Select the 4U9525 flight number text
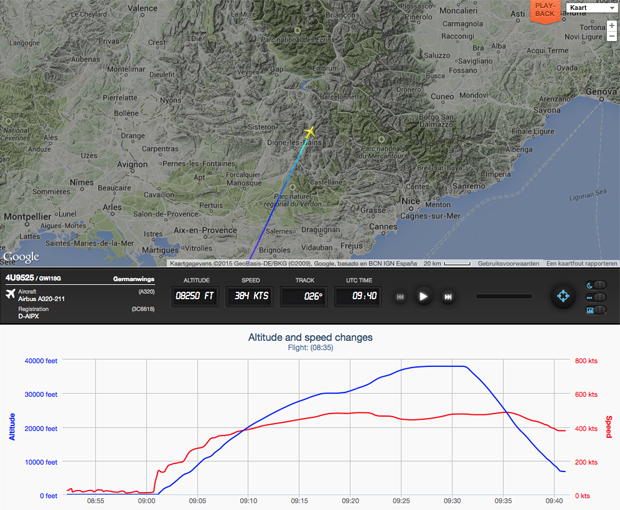Image resolution: width=620 pixels, height=510 pixels. (x=19, y=278)
